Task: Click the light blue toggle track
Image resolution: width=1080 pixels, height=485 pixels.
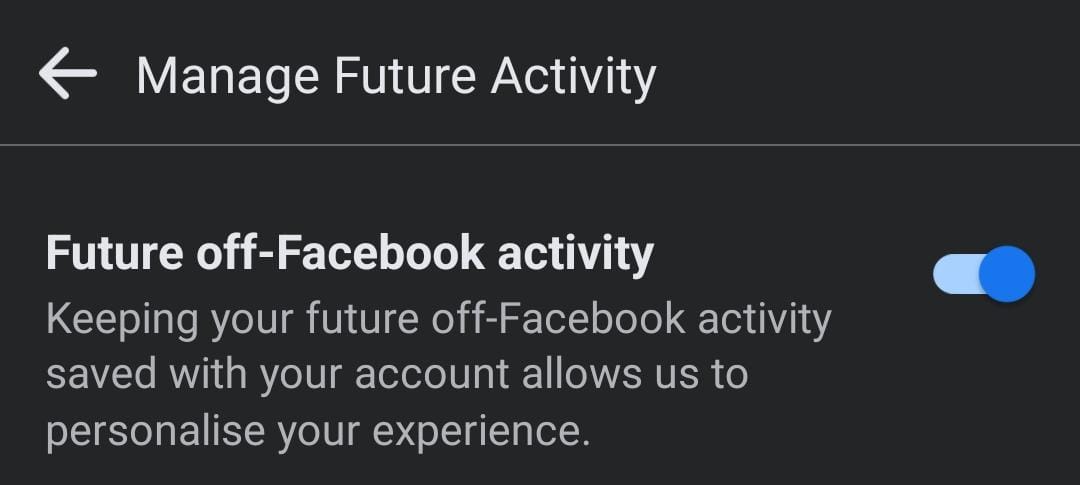Action: [956, 274]
